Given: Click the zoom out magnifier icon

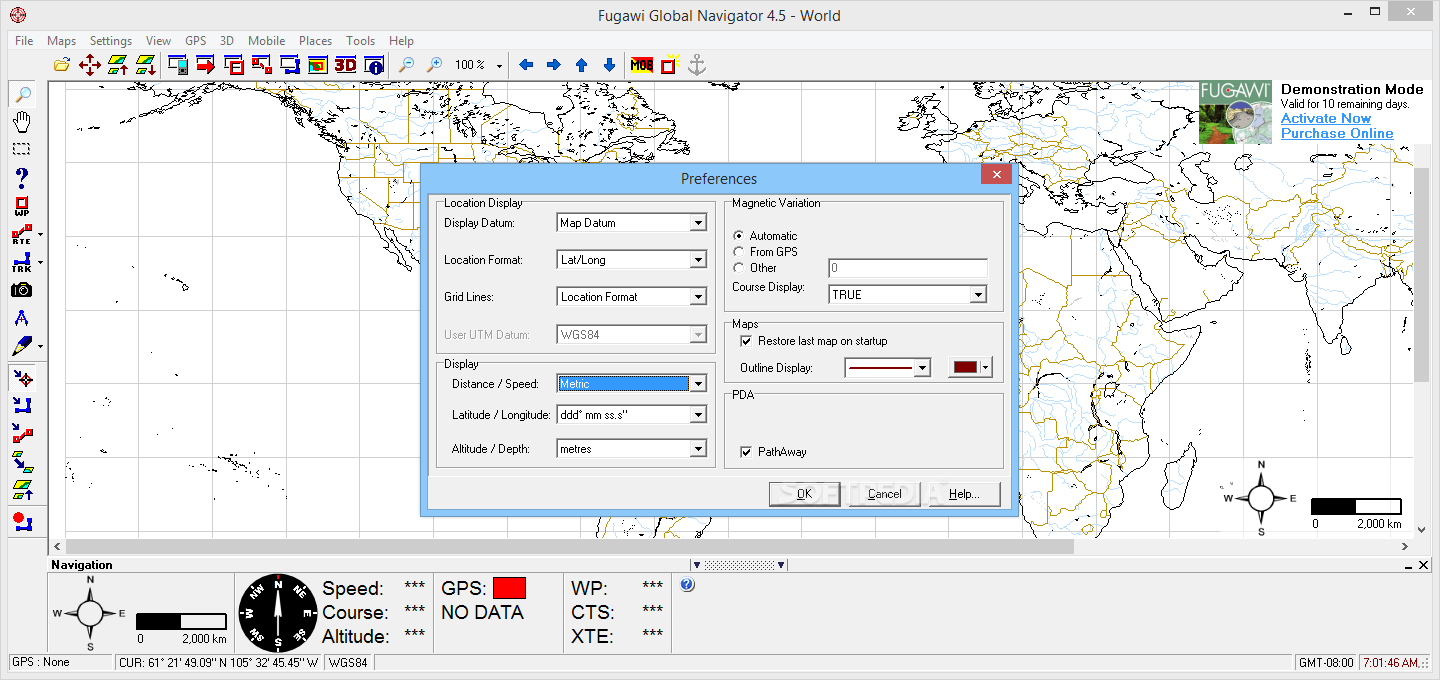Looking at the screenshot, I should pyautogui.click(x=407, y=65).
